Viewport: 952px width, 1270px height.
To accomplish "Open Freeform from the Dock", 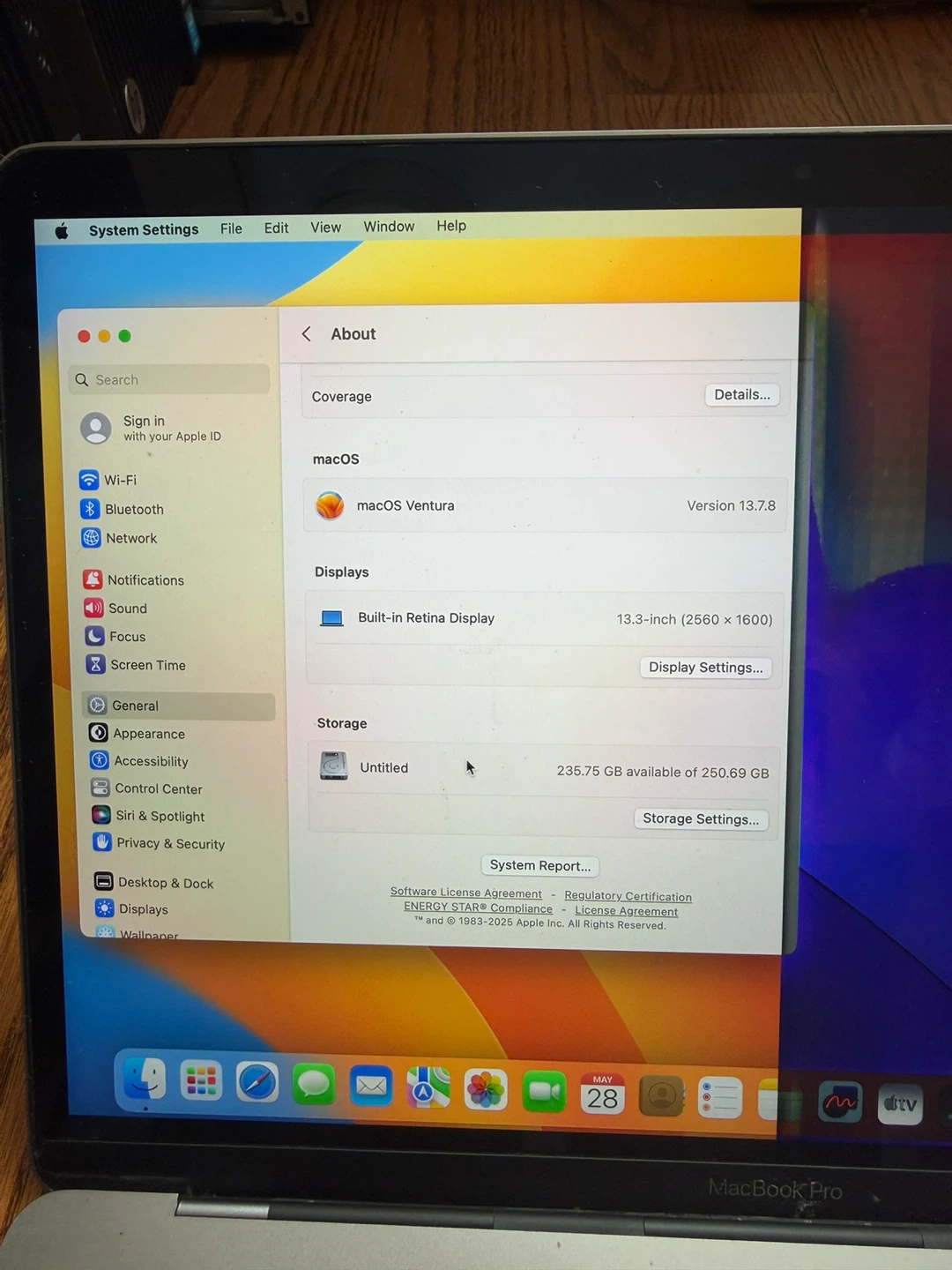I will 840,1102.
